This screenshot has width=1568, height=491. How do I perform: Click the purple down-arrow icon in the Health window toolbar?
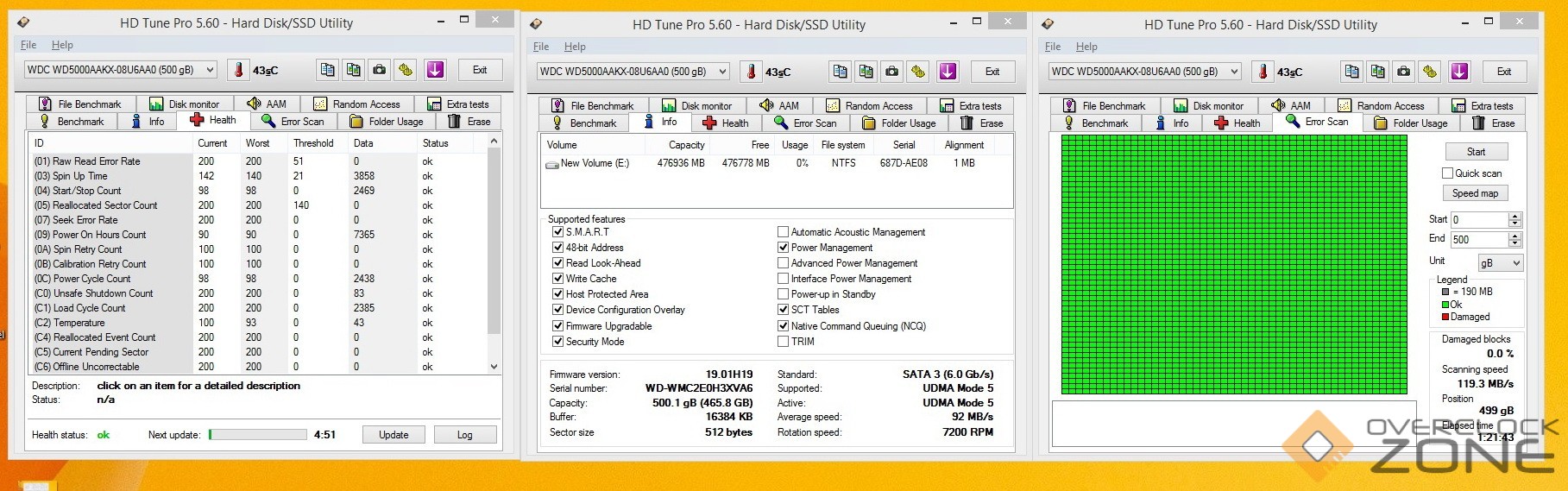click(435, 70)
